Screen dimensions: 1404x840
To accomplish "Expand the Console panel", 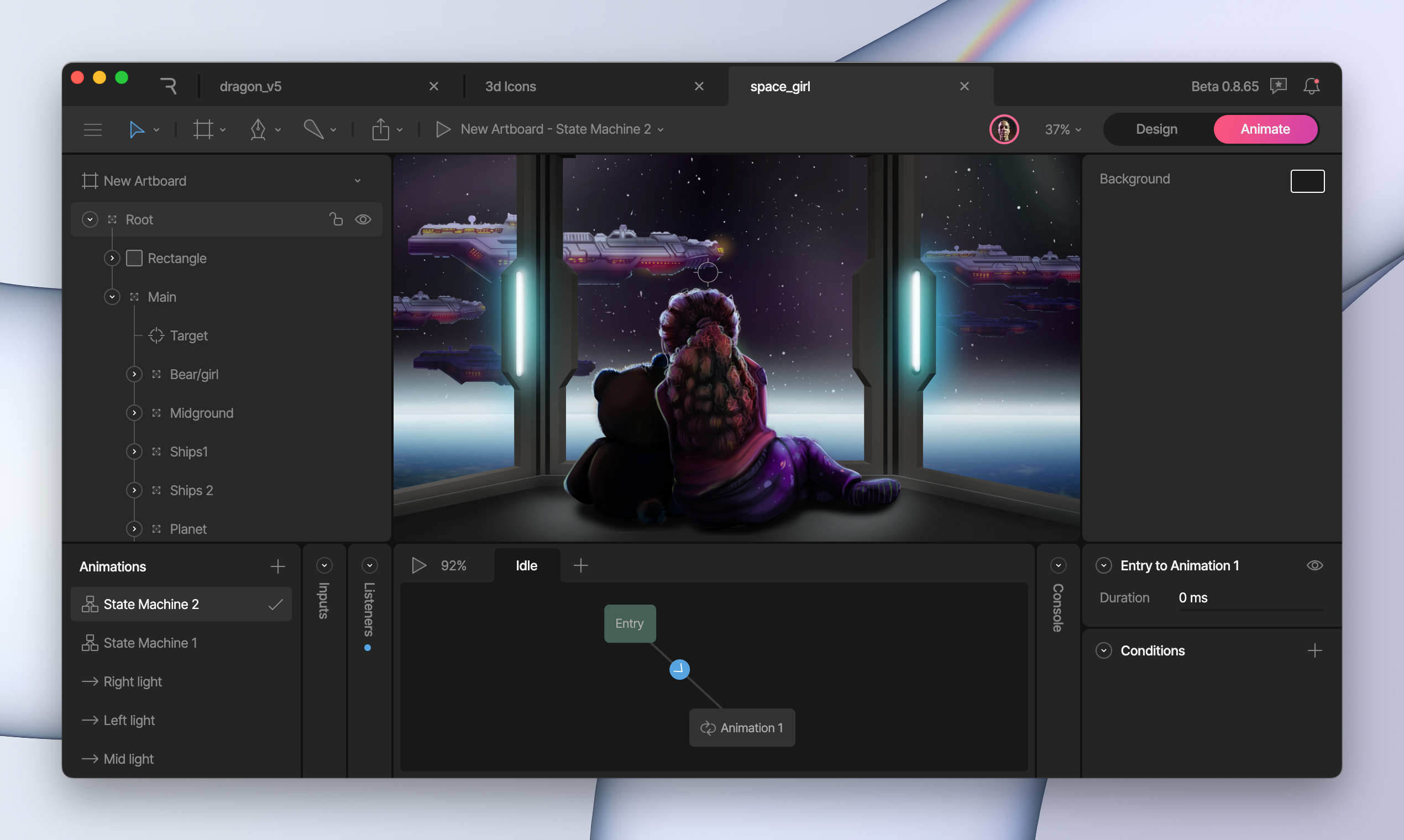I will (x=1058, y=565).
